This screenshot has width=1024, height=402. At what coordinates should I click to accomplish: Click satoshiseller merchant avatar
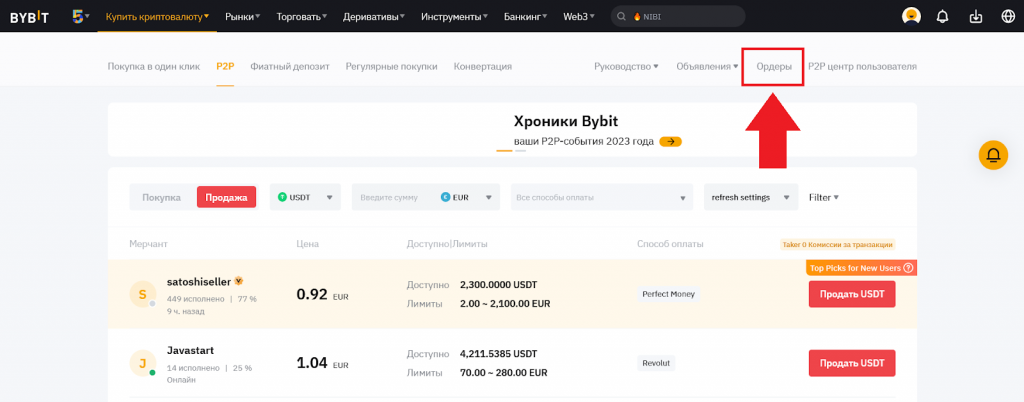[142, 294]
